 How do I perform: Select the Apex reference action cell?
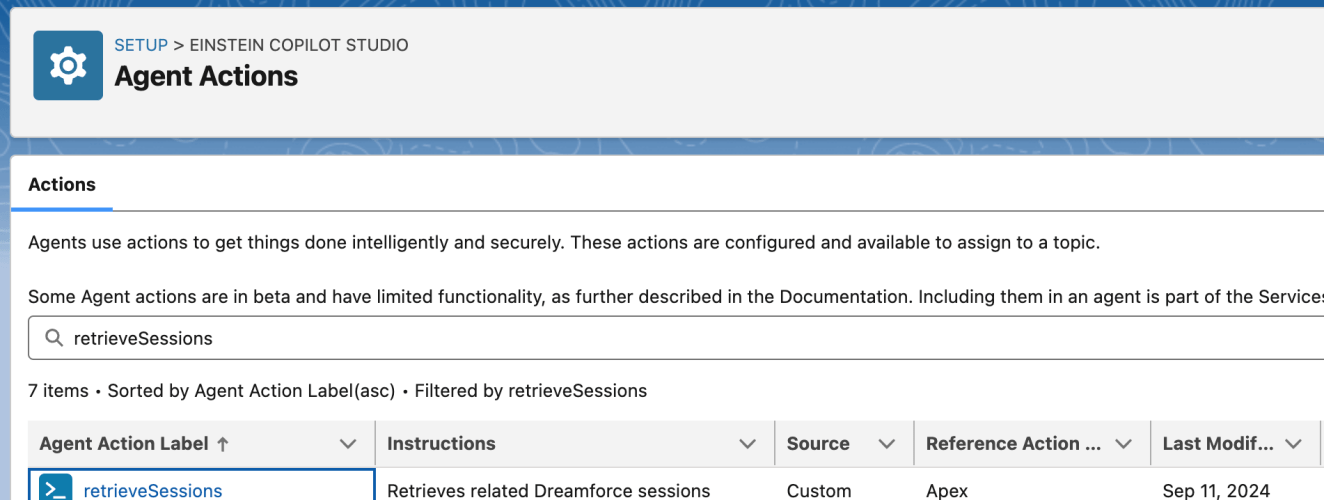coord(947,491)
